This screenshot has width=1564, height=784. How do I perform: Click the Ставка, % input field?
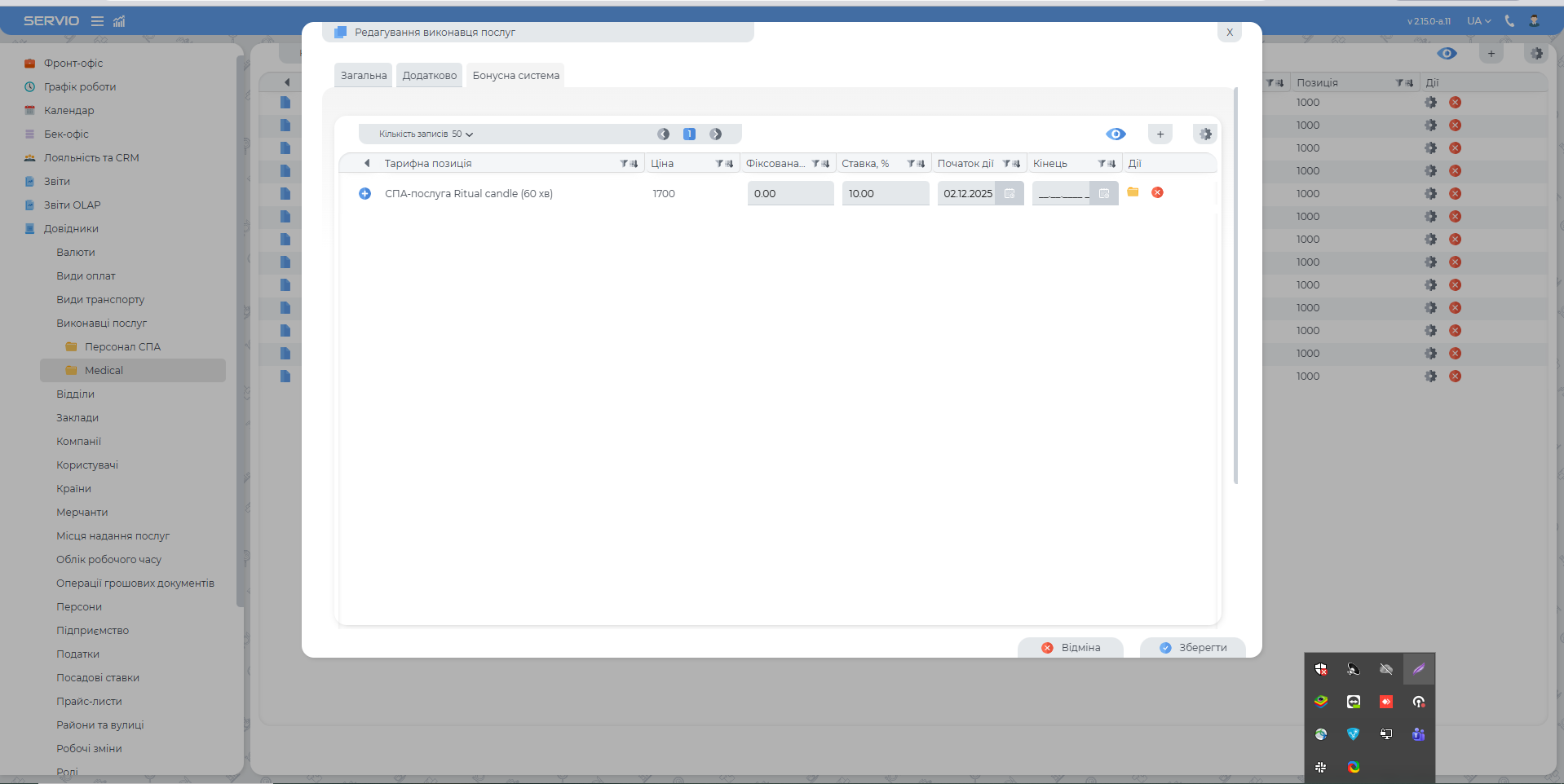tap(885, 193)
